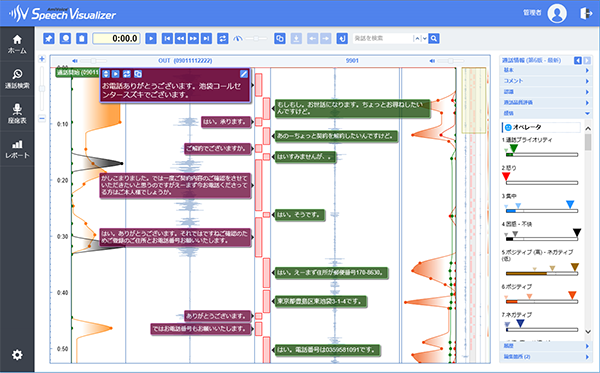
Task: Jump to the next search result
Action: [424, 38]
